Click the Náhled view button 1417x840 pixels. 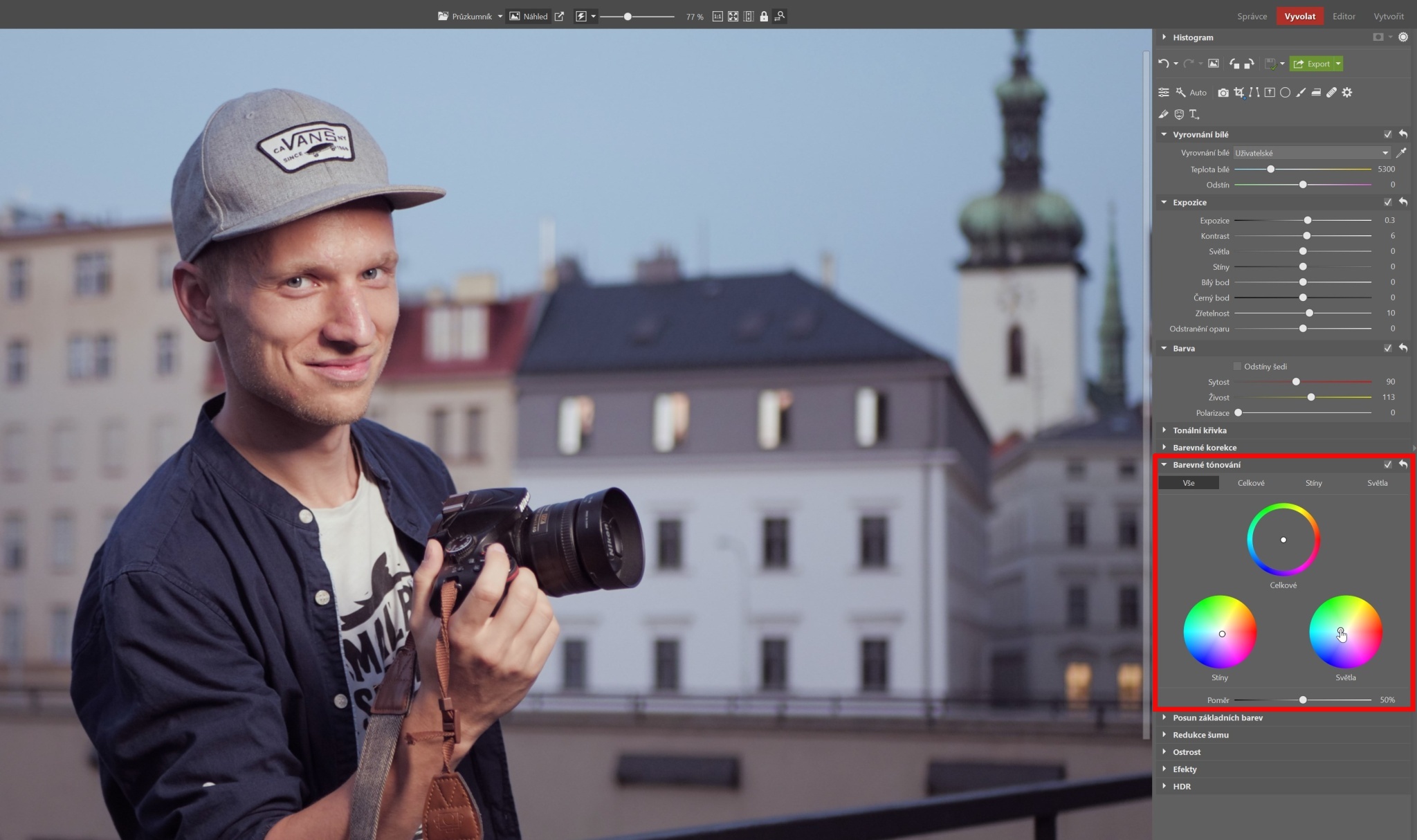(x=529, y=16)
